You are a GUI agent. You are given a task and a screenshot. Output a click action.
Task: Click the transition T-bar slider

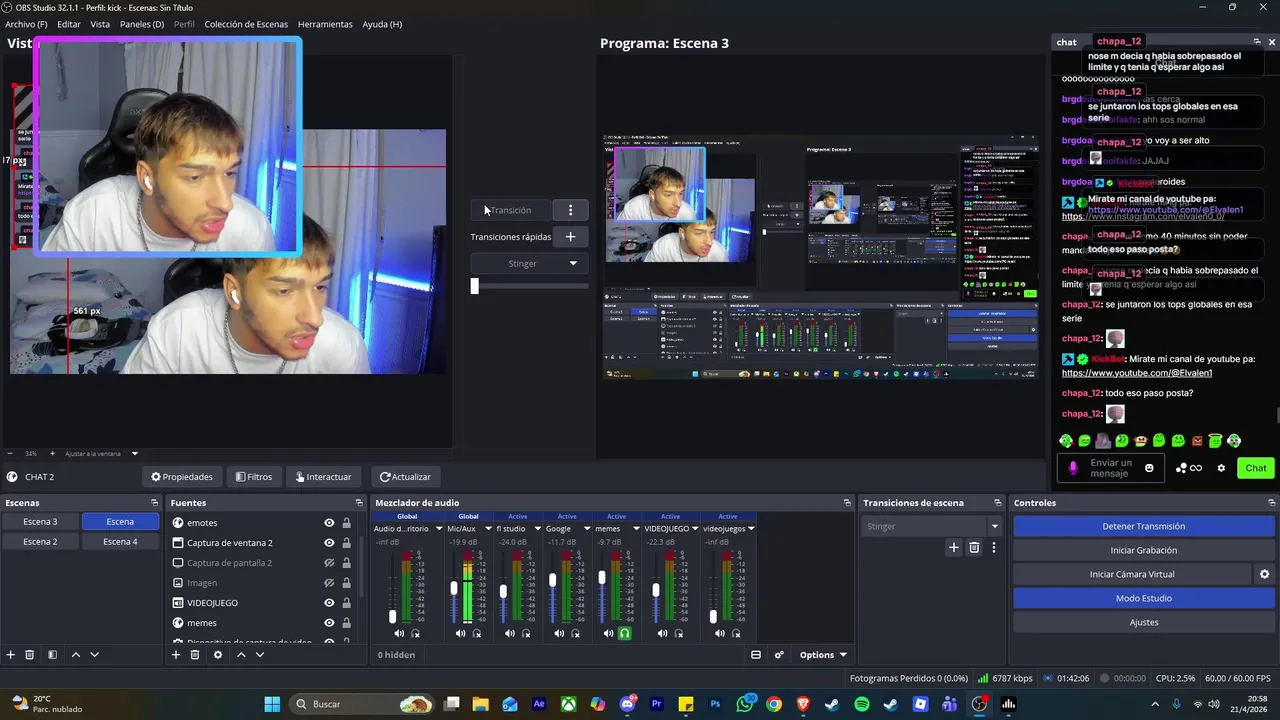[475, 286]
